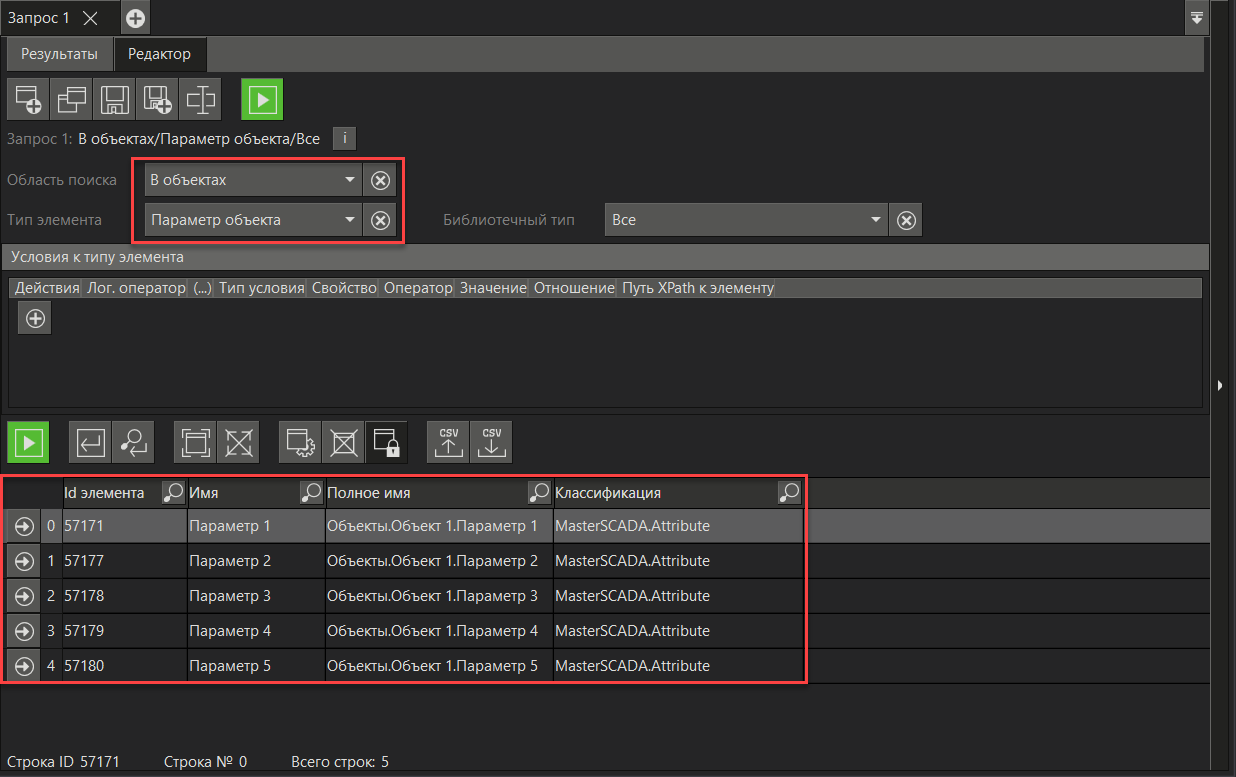Expand the 'Библиотечный тип' dropdown
This screenshot has height=777, width=1236.
[745, 220]
